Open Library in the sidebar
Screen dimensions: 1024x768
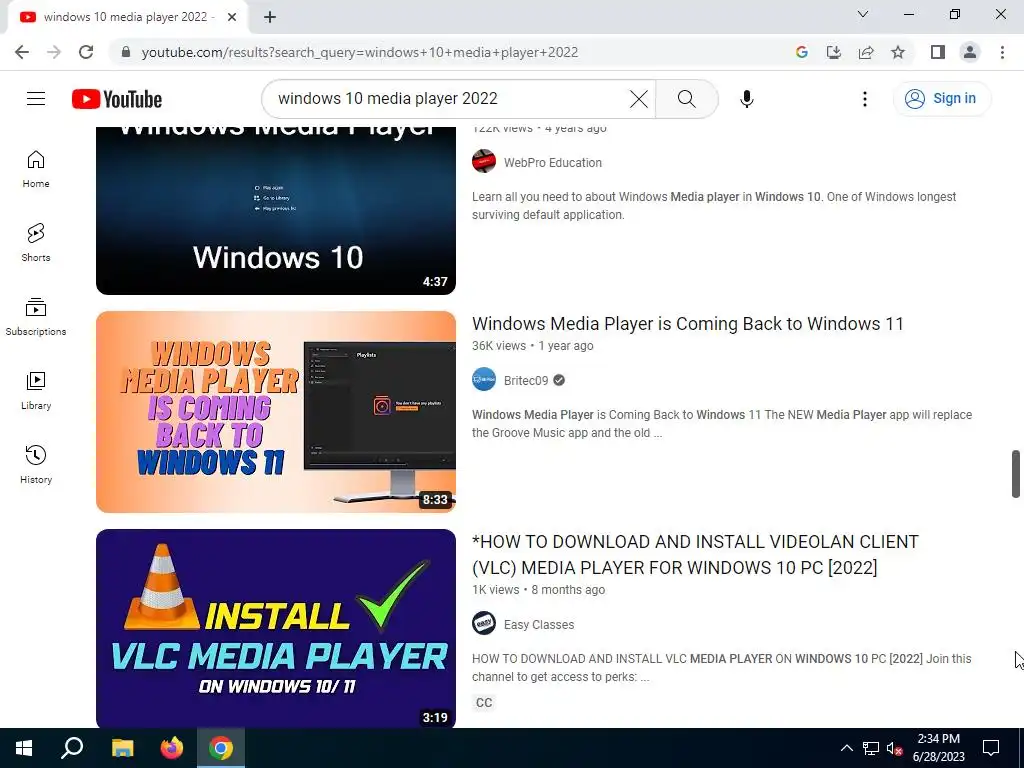[x=36, y=391]
